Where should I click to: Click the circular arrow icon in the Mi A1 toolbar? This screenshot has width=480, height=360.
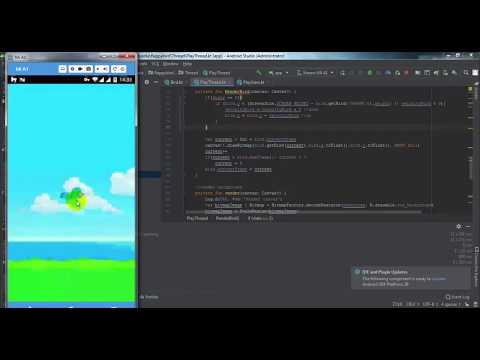pyautogui.click(x=115, y=69)
